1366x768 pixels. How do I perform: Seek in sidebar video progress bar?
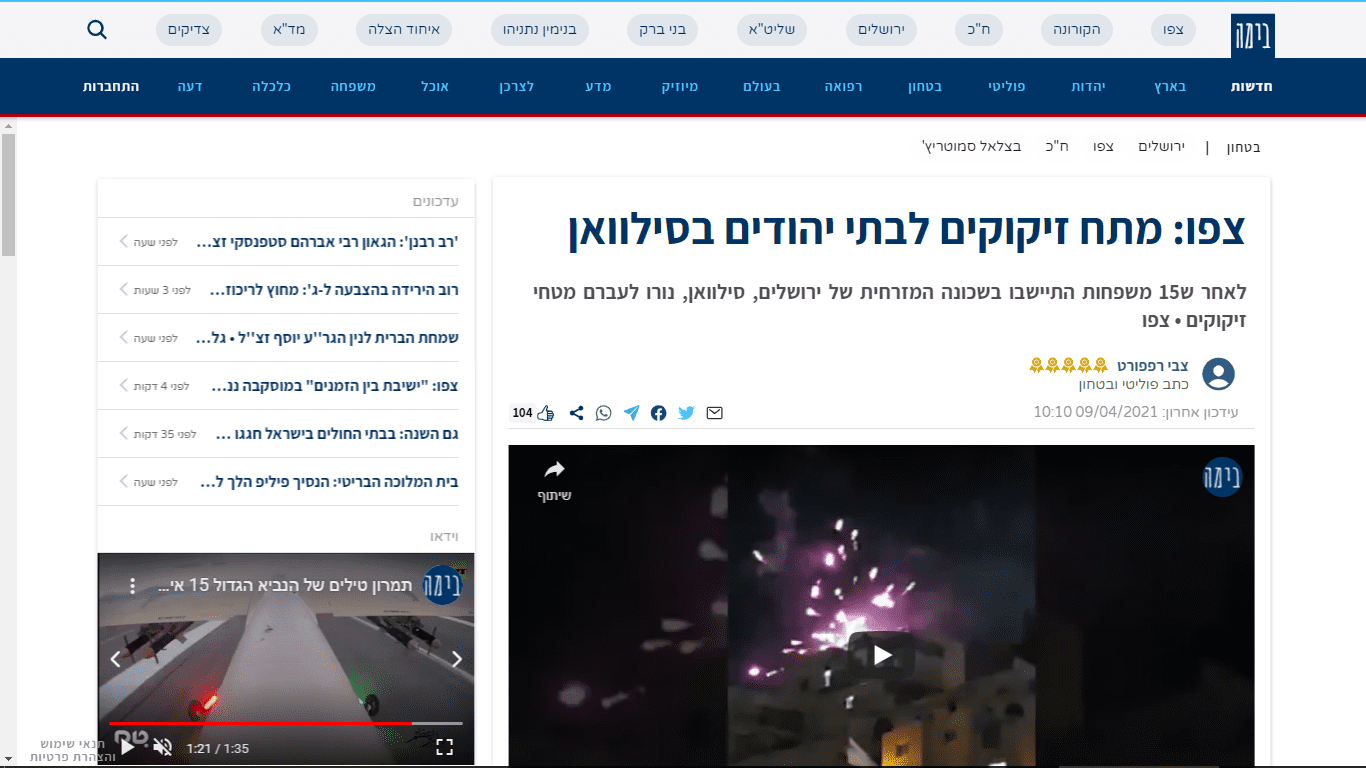pos(286,722)
